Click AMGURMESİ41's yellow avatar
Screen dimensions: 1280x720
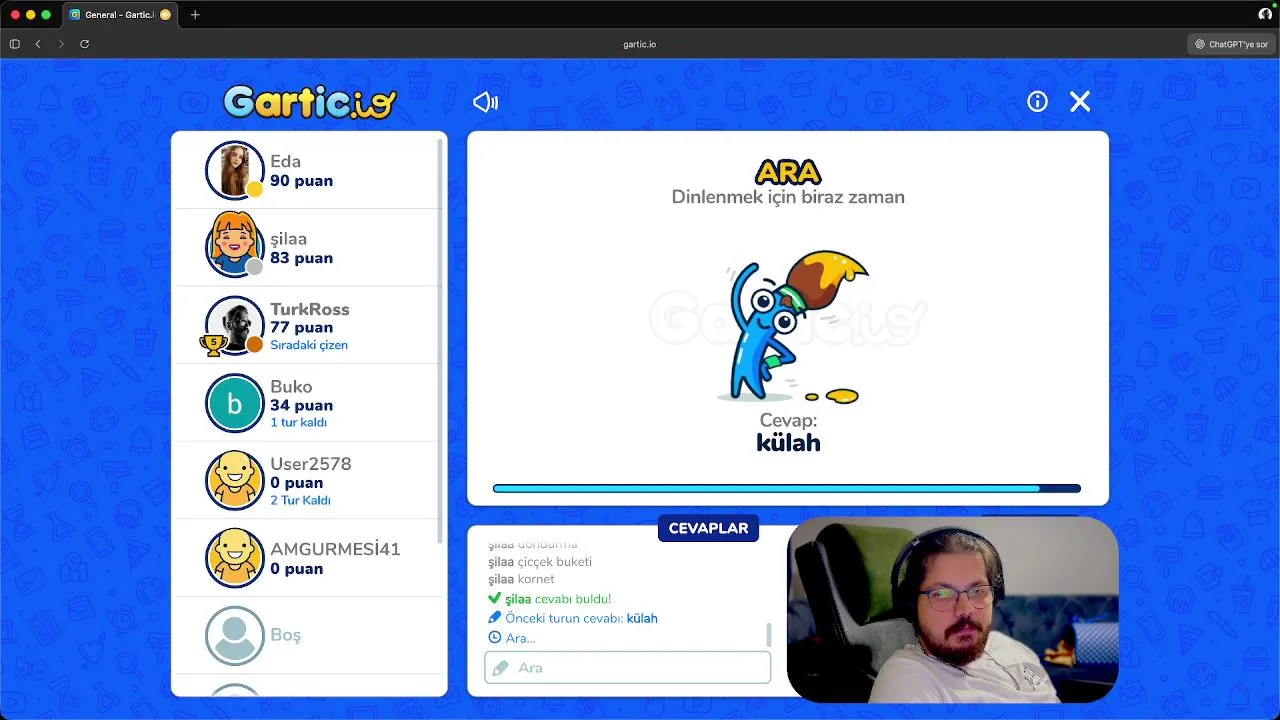[235, 558]
